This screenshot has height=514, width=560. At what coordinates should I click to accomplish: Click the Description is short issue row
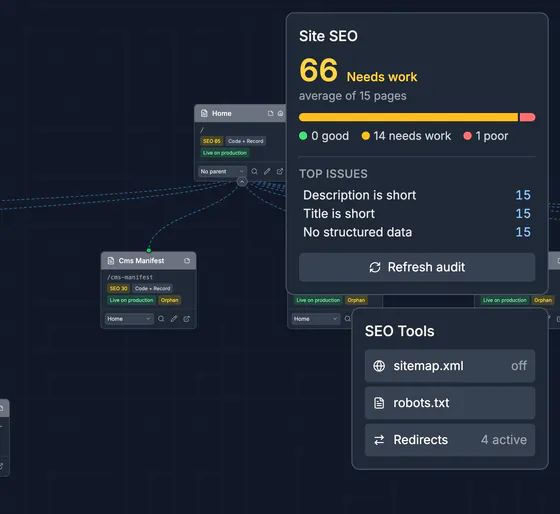click(417, 195)
